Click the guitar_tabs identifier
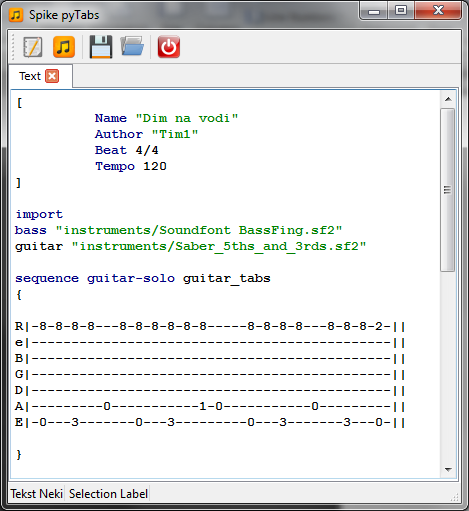The height and width of the screenshot is (511, 469). [x=227, y=278]
